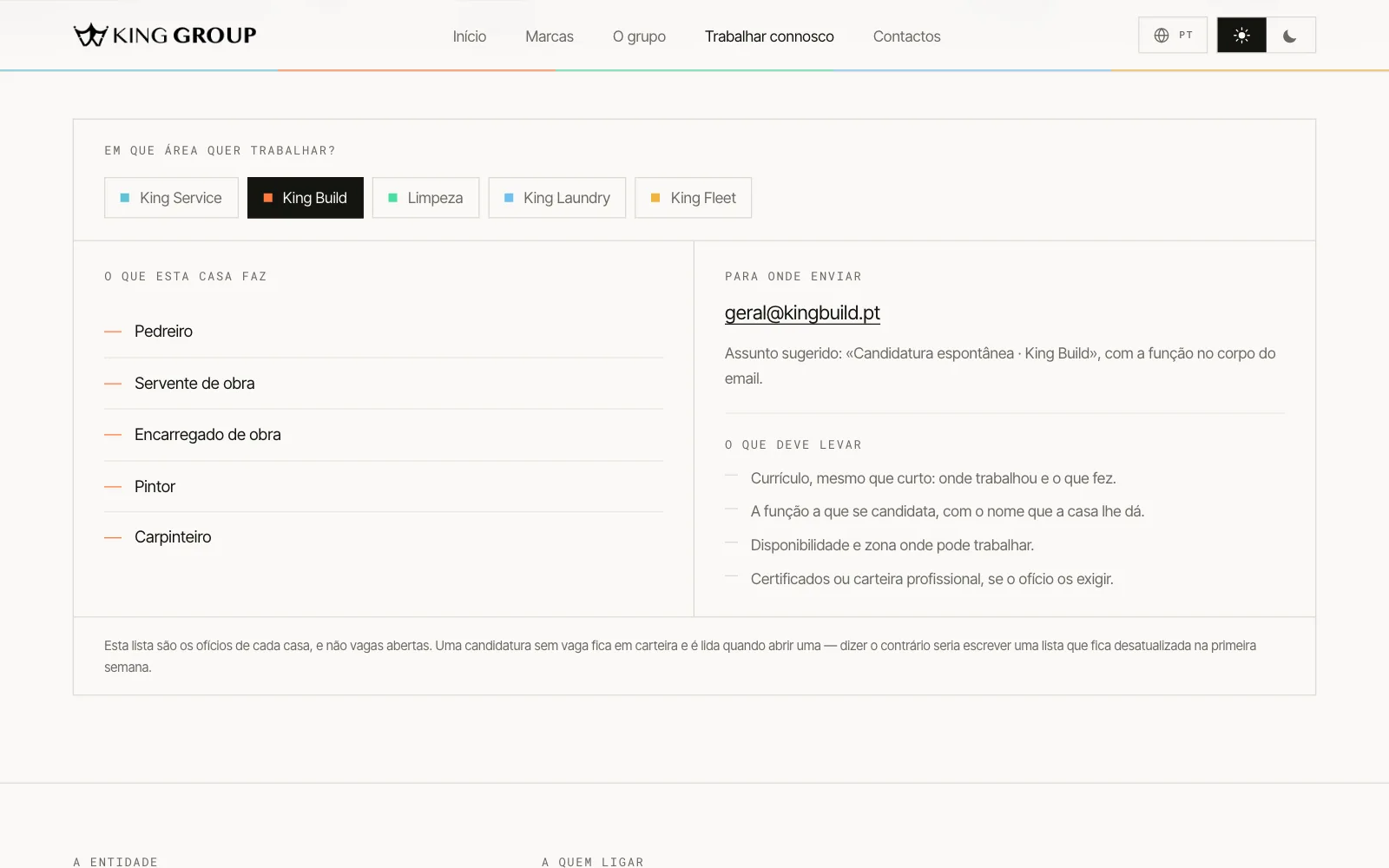Open Trabalhar connosco page
Viewport: 1389px width, 868px height.
769,36
